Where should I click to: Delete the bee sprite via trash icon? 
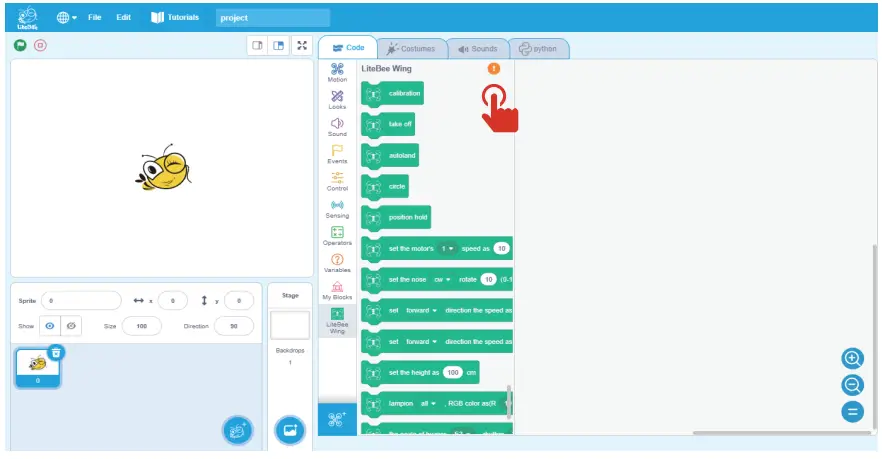pos(56,353)
